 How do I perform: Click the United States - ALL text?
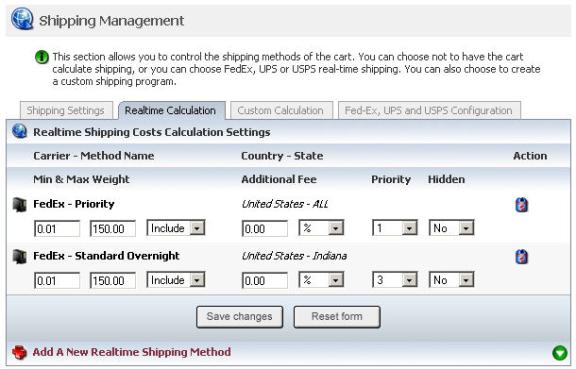coord(285,204)
